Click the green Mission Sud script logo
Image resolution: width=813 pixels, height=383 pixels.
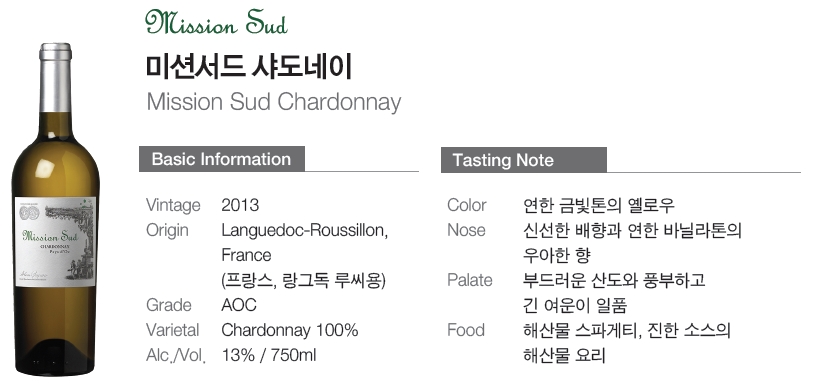tap(216, 22)
